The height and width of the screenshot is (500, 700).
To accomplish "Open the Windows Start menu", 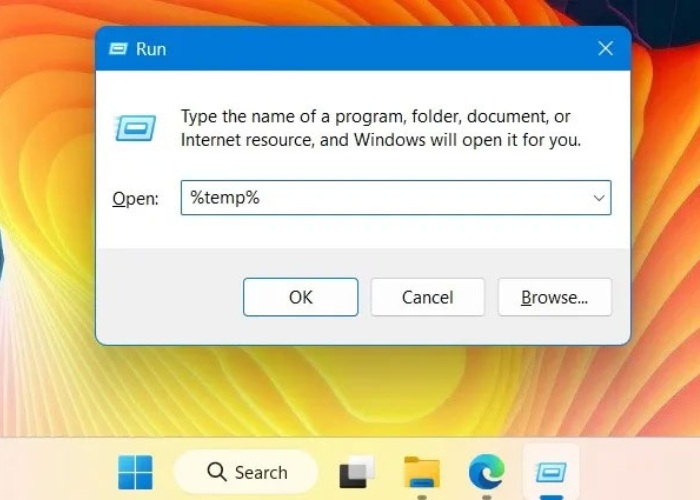I will (x=135, y=472).
